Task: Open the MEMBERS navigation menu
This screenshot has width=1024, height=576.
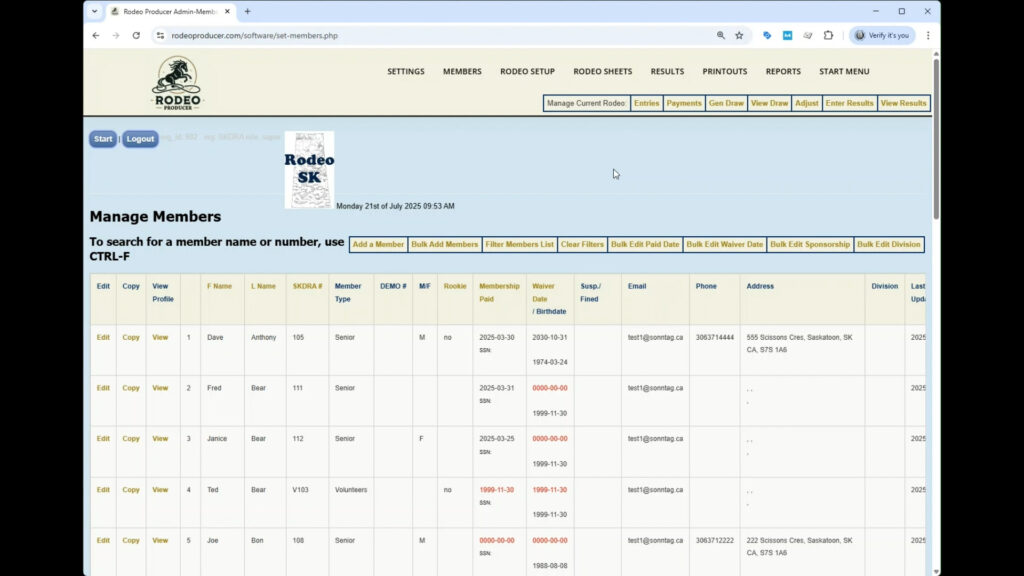Action: pos(461,71)
